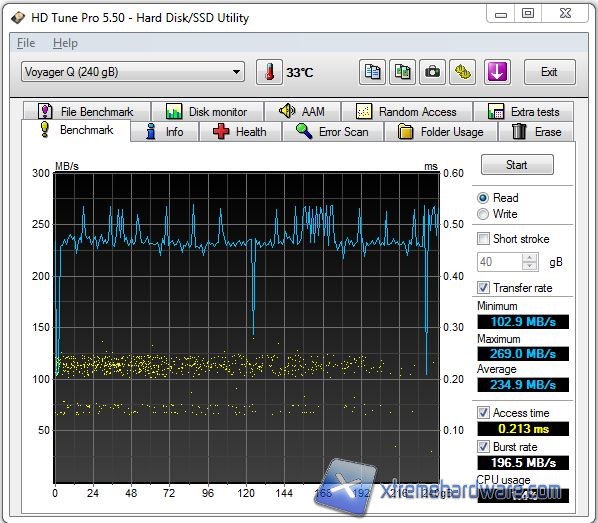The image size is (598, 523).
Task: Maximize the HD Tune Pro window
Action: point(528,14)
